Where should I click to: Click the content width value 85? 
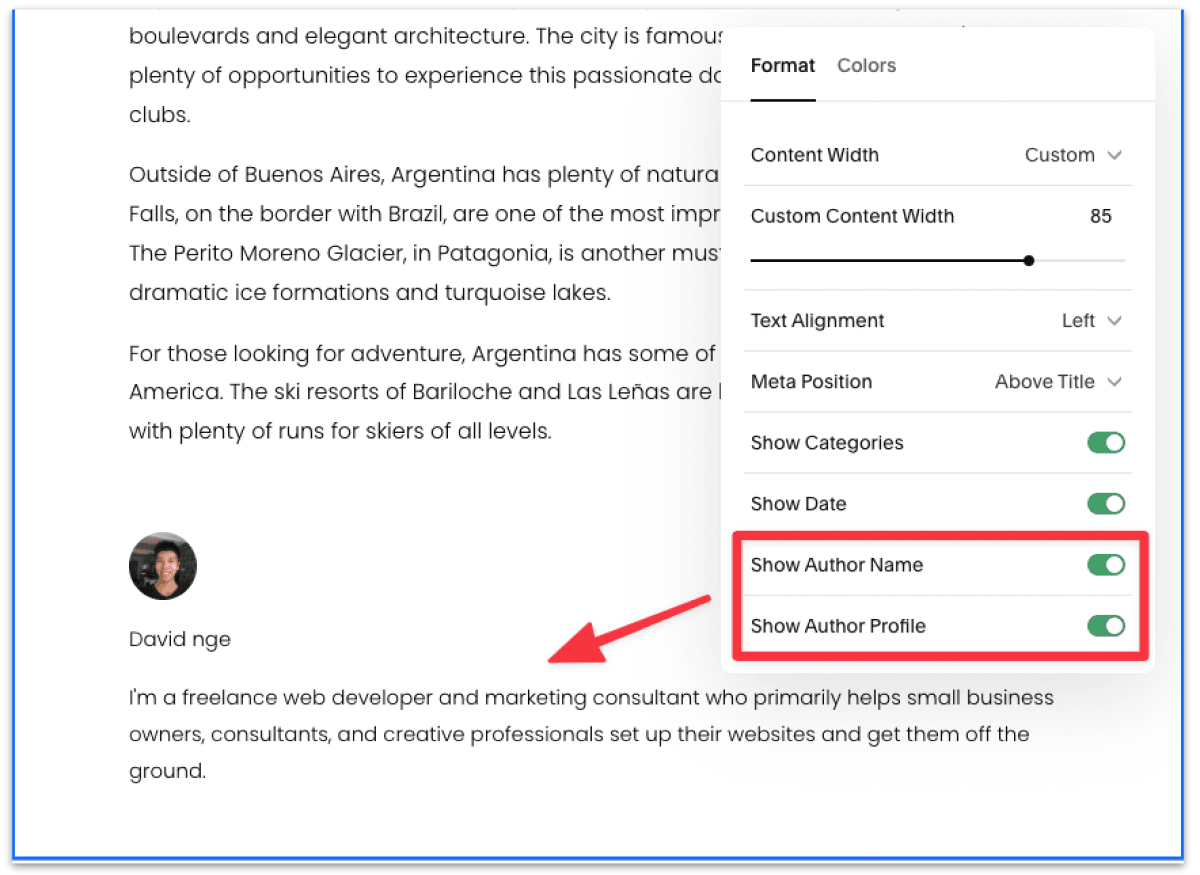(1100, 216)
